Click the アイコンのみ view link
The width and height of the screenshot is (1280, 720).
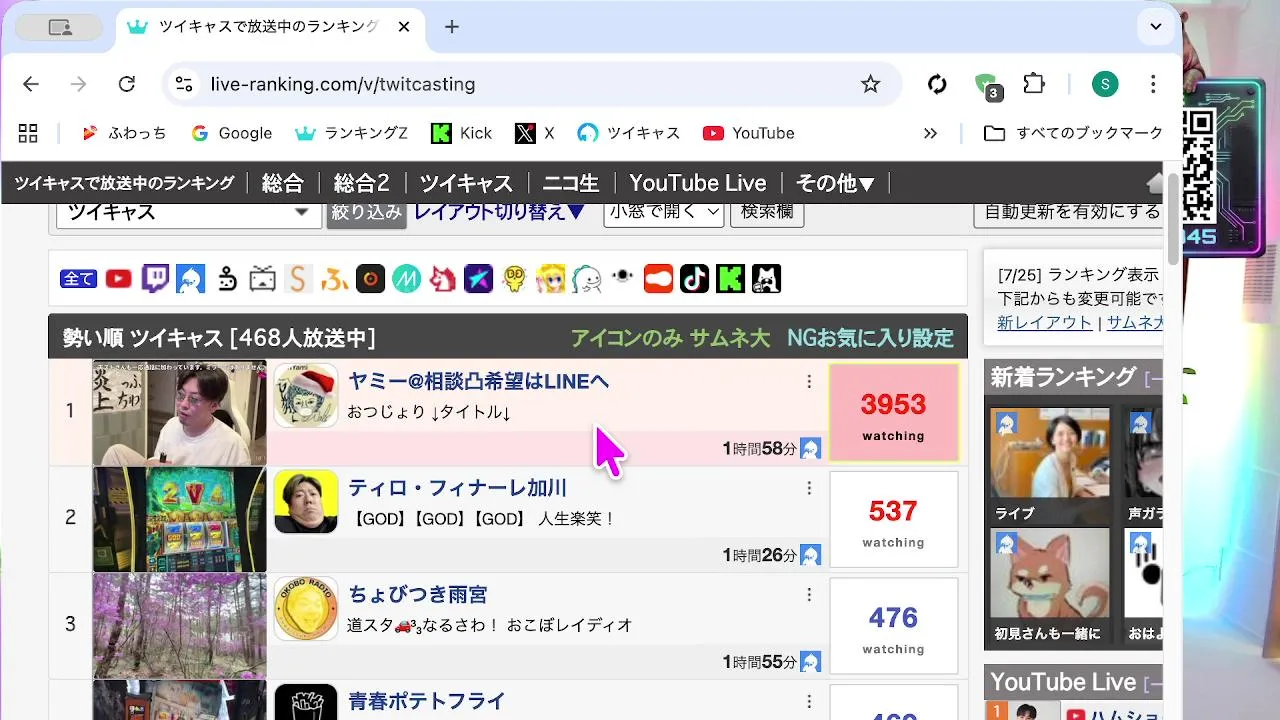coord(625,338)
